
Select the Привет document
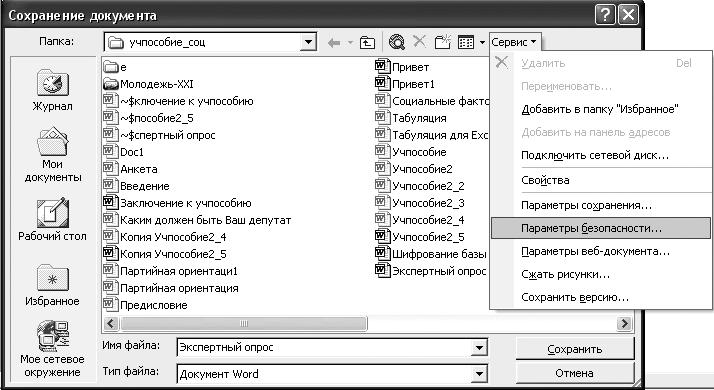(x=402, y=67)
